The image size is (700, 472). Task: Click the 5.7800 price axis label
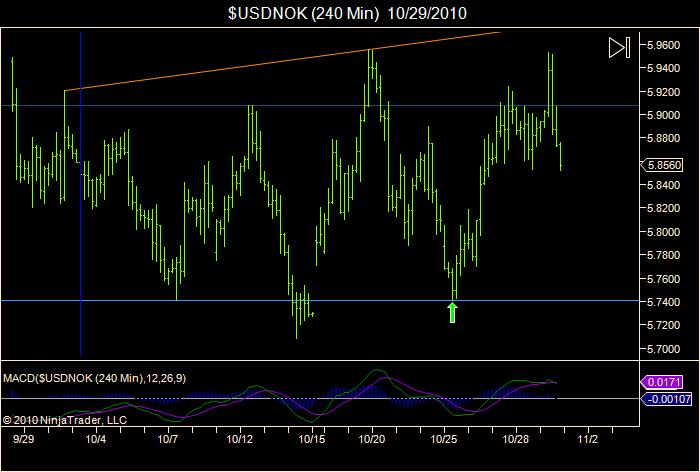tap(663, 255)
